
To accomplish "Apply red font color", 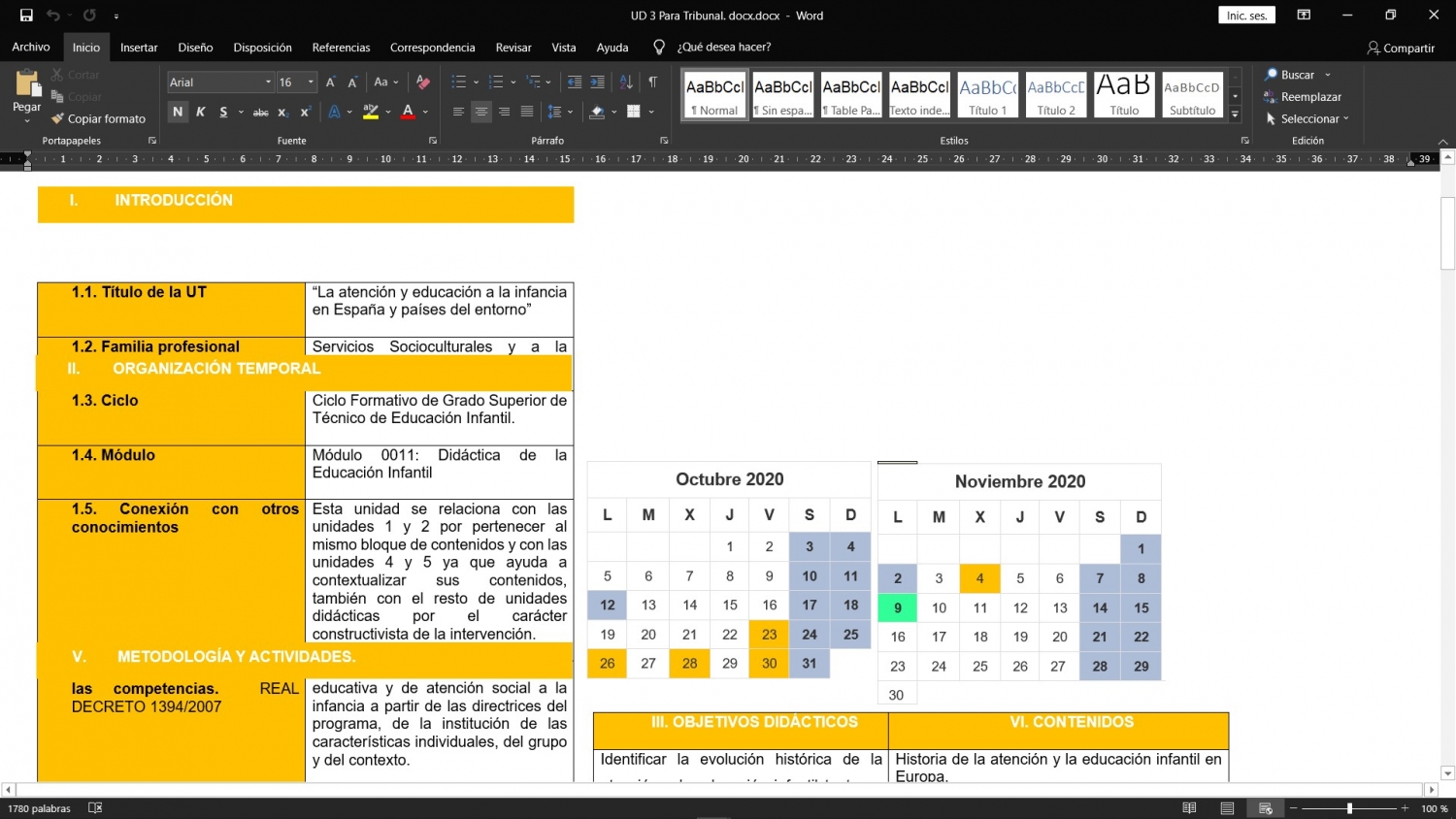I will click(x=408, y=113).
